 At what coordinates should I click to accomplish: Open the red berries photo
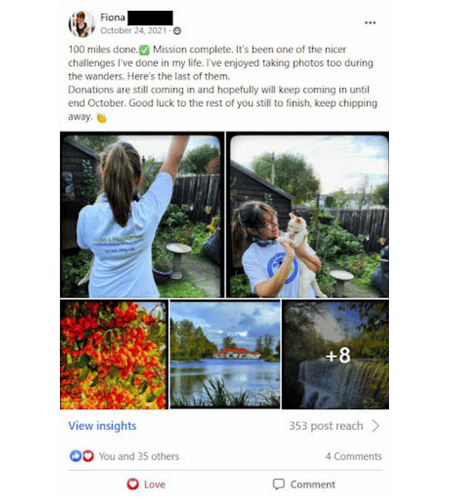(x=114, y=354)
